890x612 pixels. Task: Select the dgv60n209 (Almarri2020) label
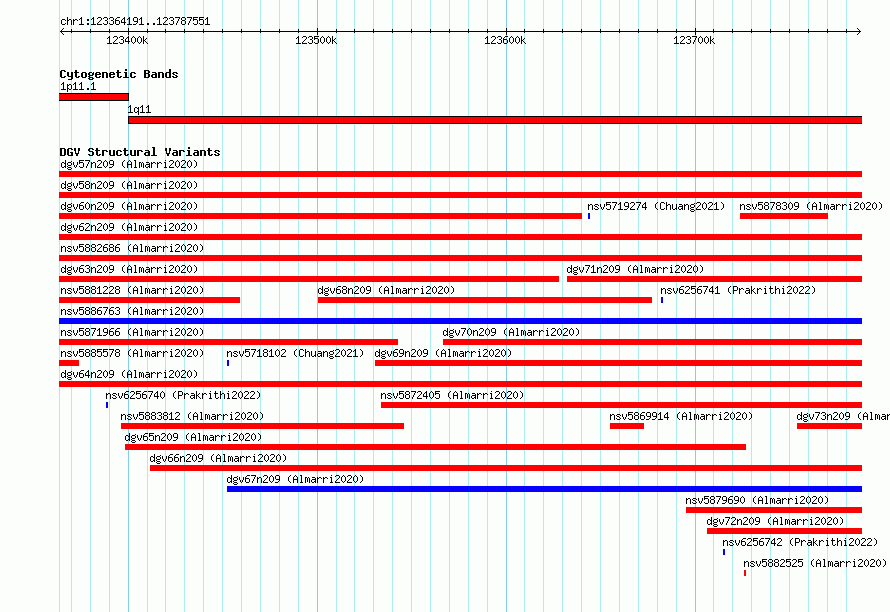[129, 206]
